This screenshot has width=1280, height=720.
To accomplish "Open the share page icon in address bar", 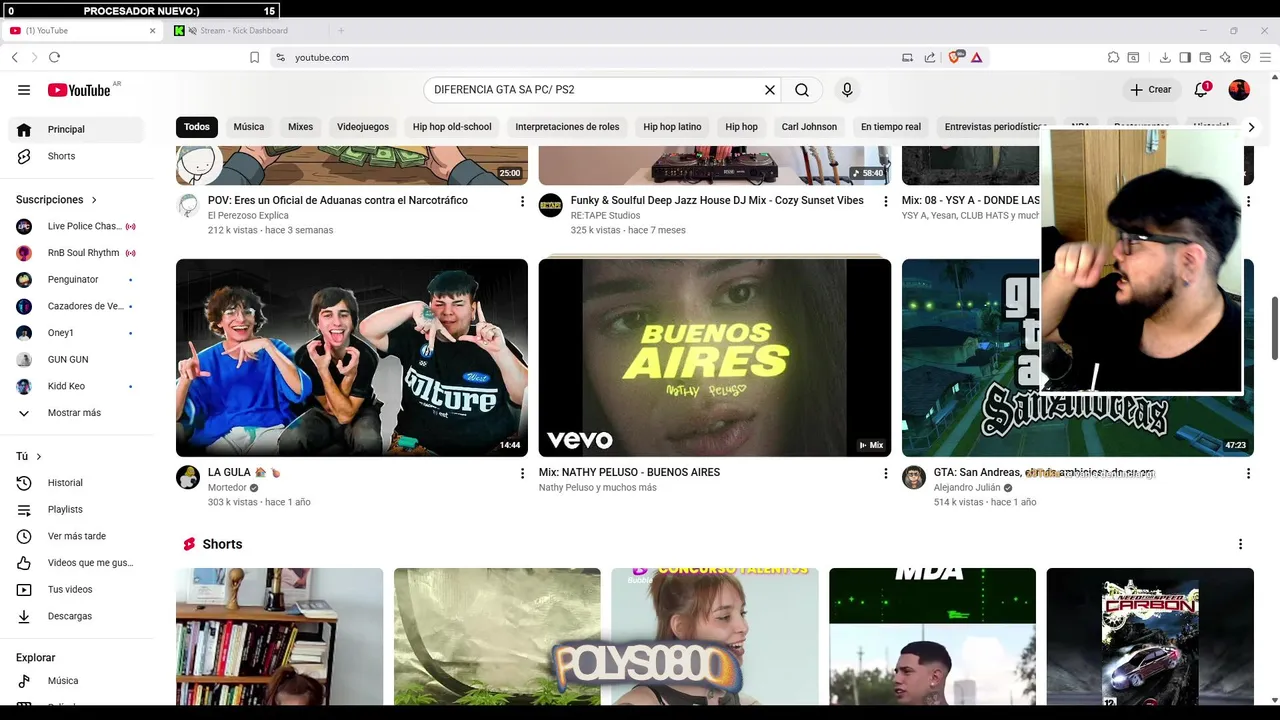I will pyautogui.click(x=930, y=57).
